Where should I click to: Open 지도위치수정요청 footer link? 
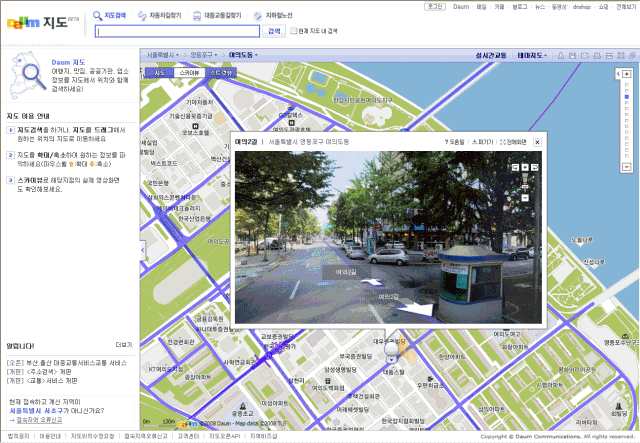click(x=93, y=436)
